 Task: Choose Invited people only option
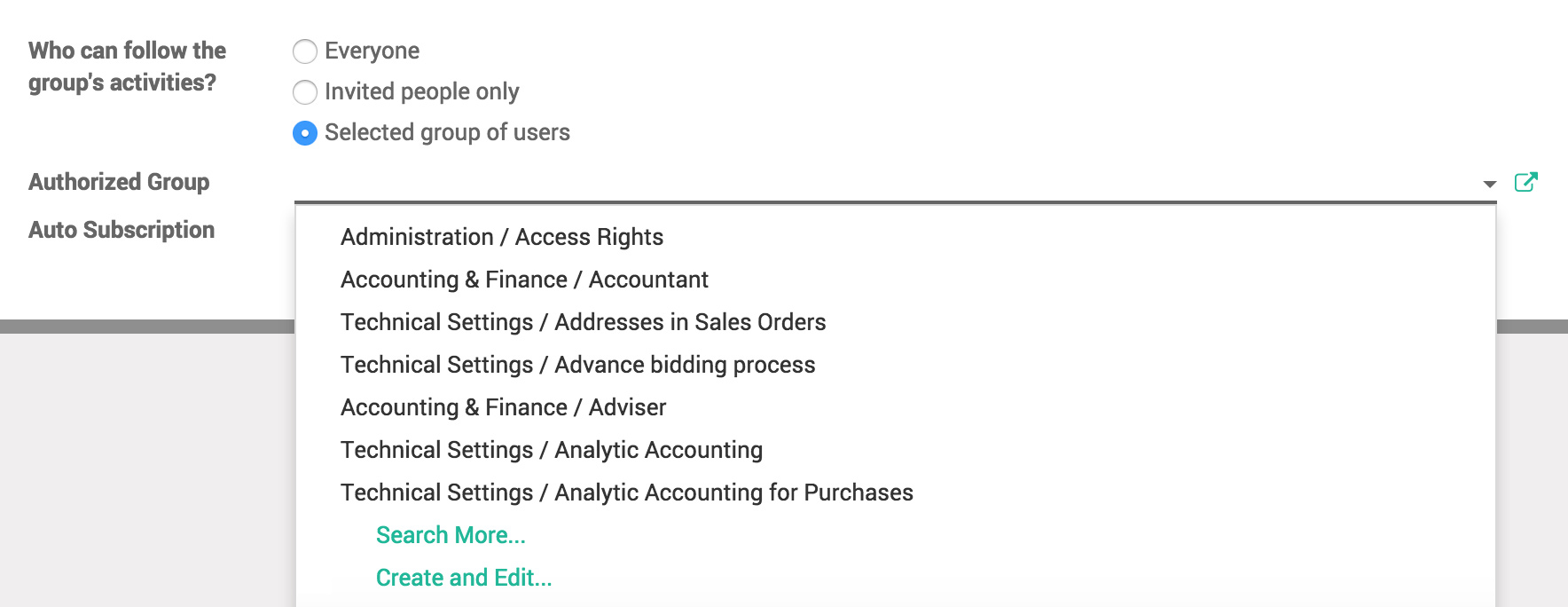point(305,92)
